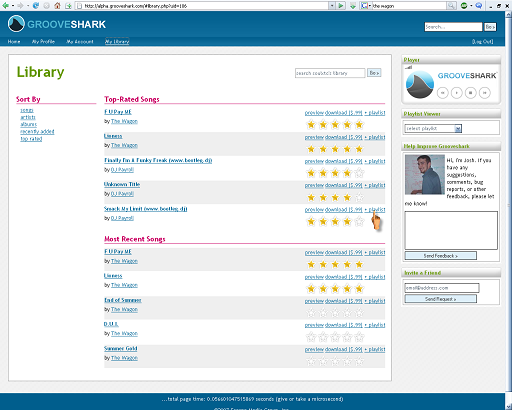This screenshot has height=410, width=512.
Task: Sort the library by albums
Action: (x=29, y=124)
